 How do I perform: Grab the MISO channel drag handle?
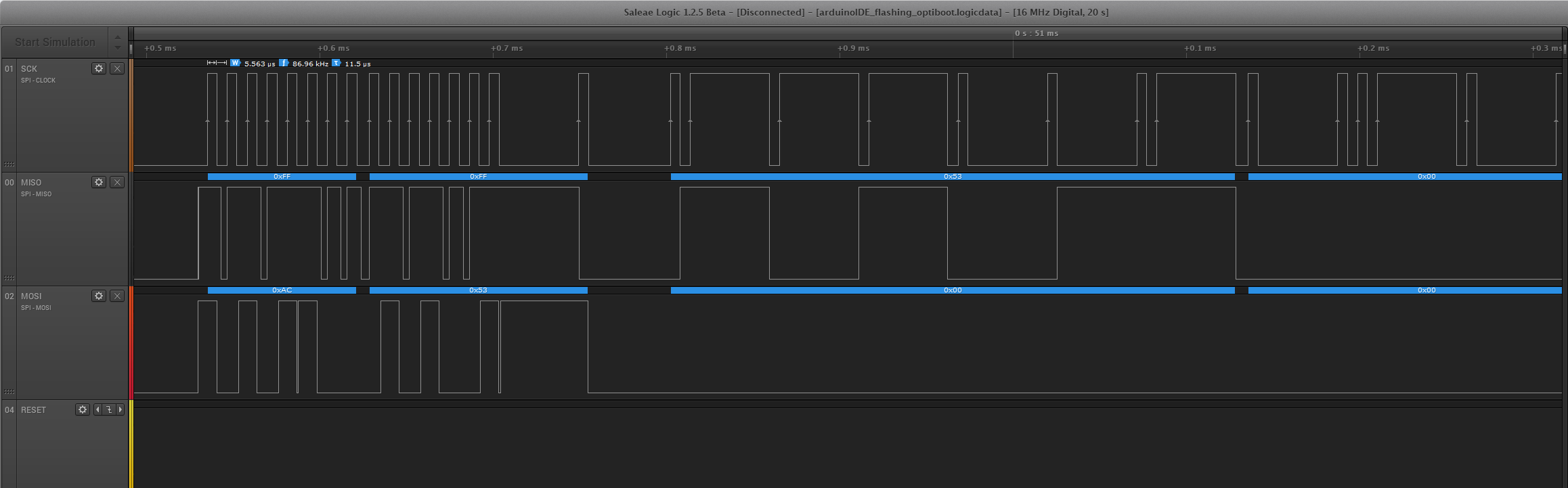click(x=9, y=278)
